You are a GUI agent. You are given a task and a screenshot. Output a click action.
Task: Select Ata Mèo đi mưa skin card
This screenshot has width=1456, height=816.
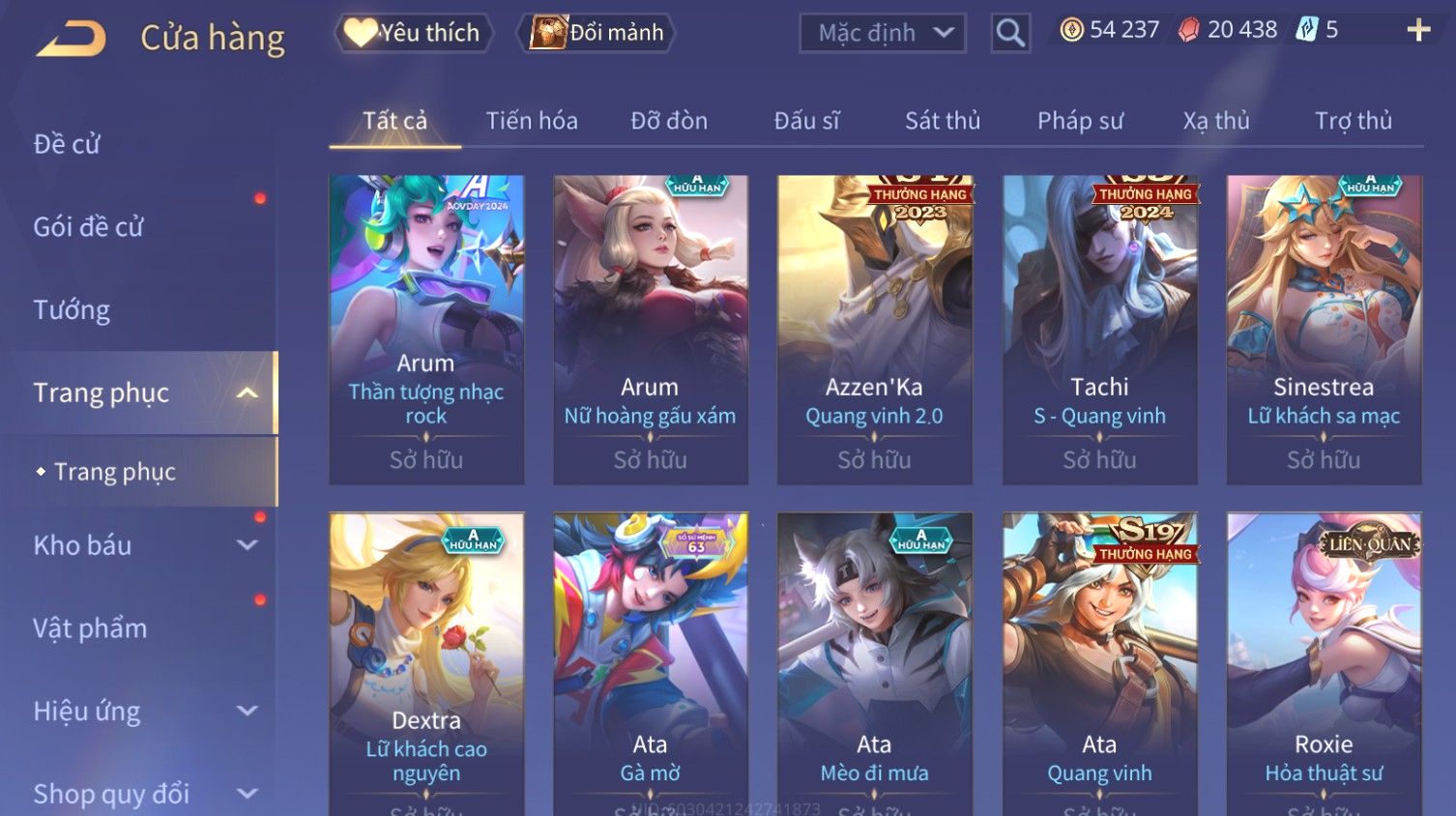click(874, 664)
